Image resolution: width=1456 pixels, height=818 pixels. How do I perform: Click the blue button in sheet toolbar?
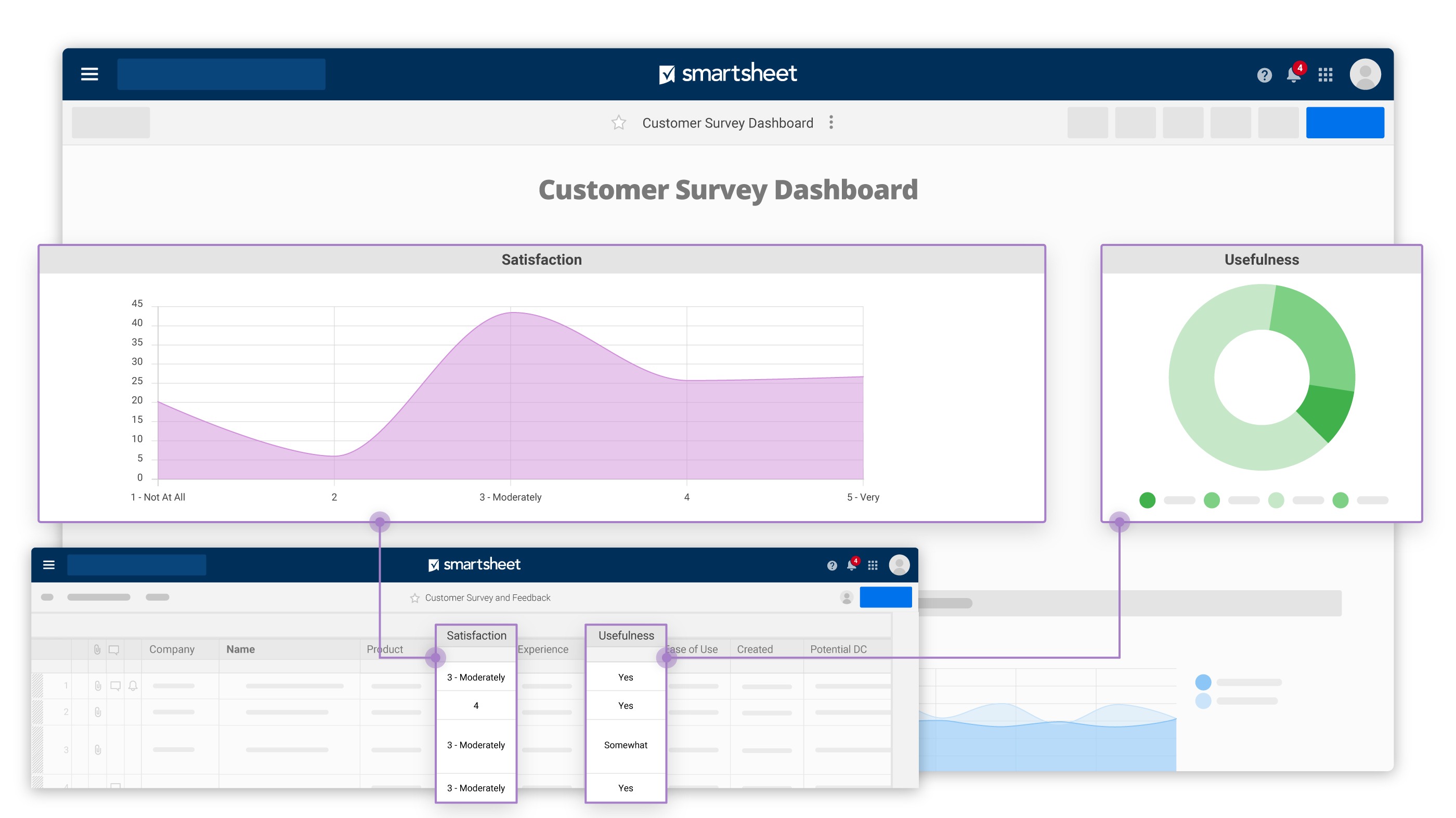[885, 598]
